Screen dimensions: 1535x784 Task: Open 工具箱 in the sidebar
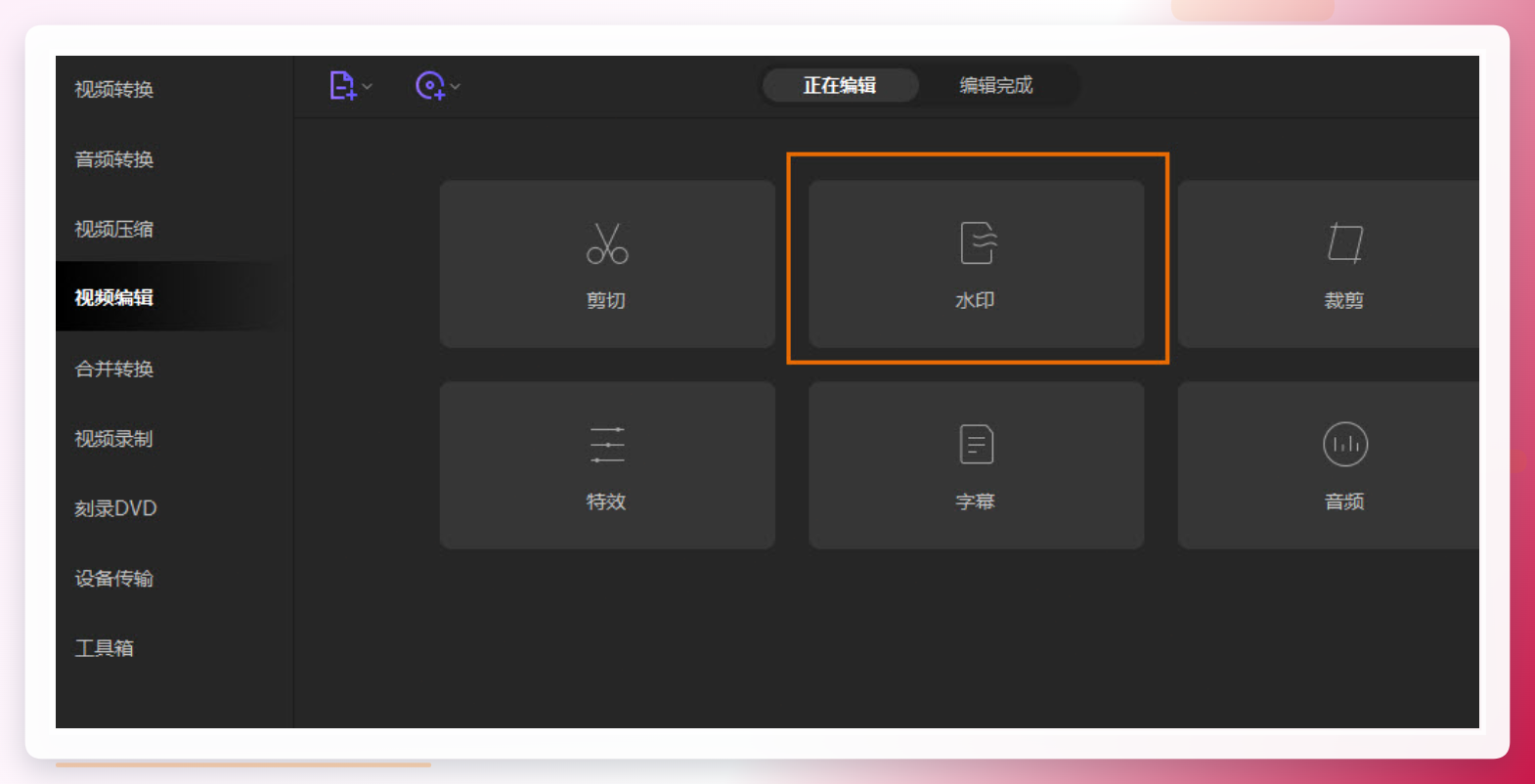point(105,648)
